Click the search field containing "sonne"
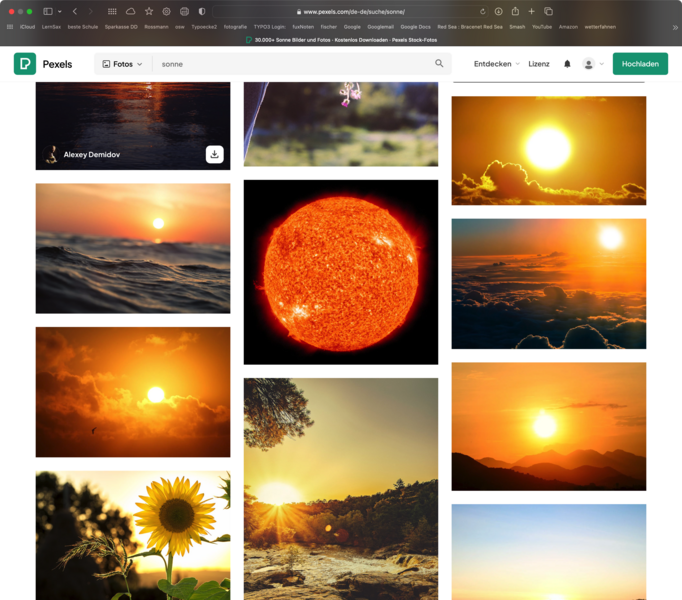This screenshot has height=600, width=682. [295, 64]
